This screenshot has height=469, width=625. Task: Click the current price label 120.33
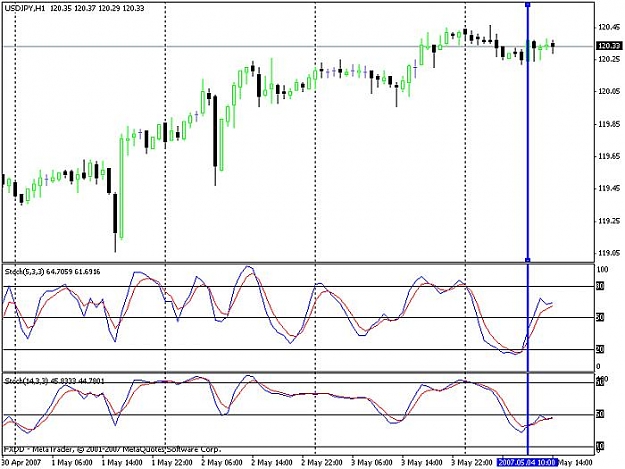click(609, 46)
